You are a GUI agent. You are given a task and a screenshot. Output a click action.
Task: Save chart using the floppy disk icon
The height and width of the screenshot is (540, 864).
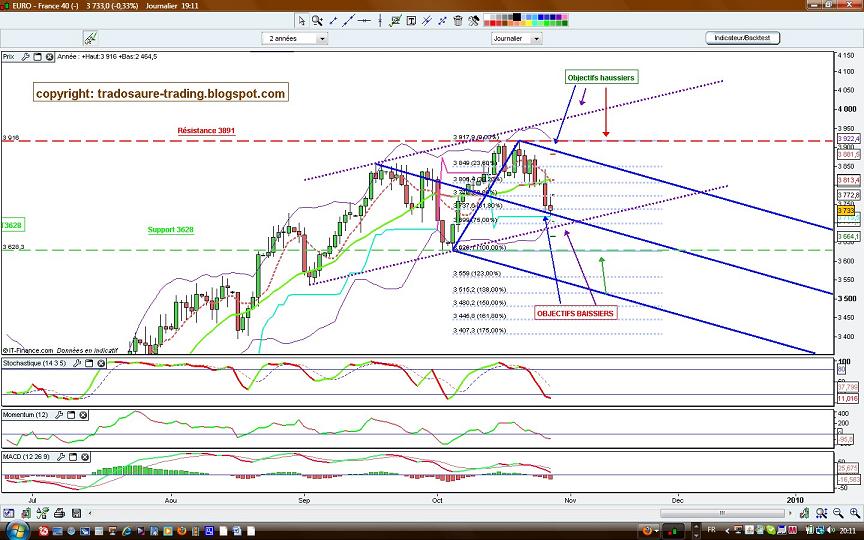76,514
